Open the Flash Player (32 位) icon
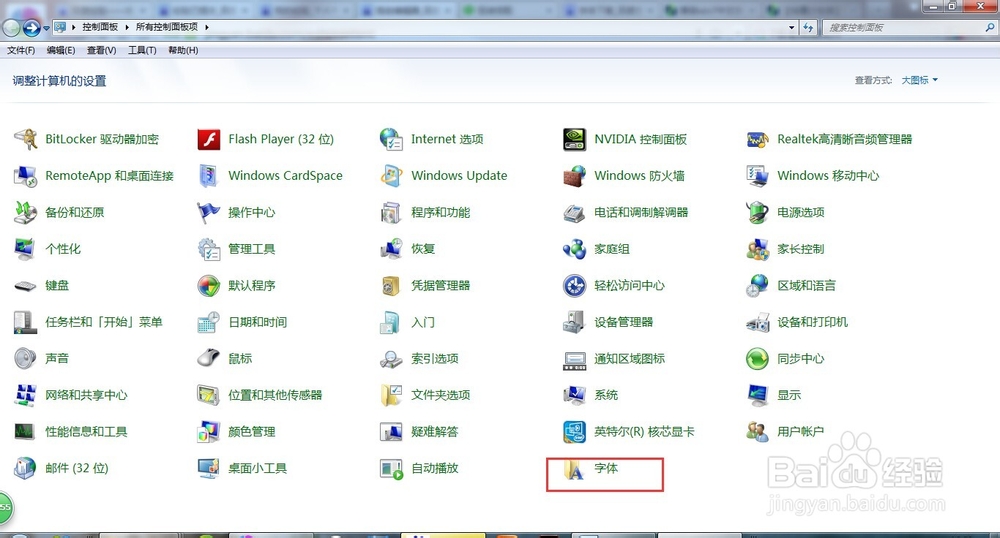The image size is (1000, 538). click(209, 139)
